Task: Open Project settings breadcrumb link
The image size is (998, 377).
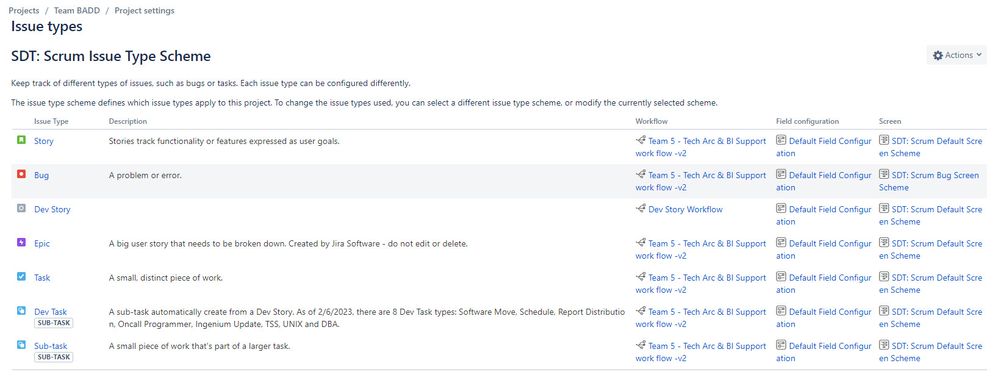Action: tap(144, 10)
